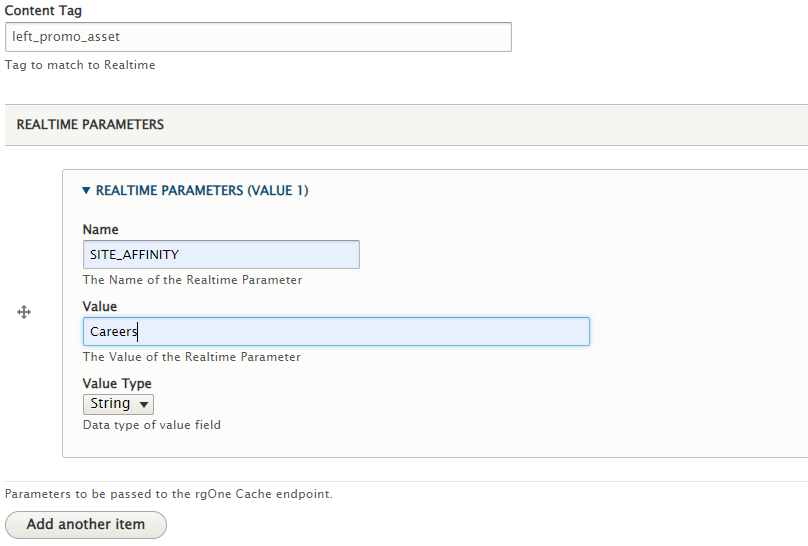808x546 pixels.
Task: Open the Value Type String dropdown
Action: click(x=118, y=404)
